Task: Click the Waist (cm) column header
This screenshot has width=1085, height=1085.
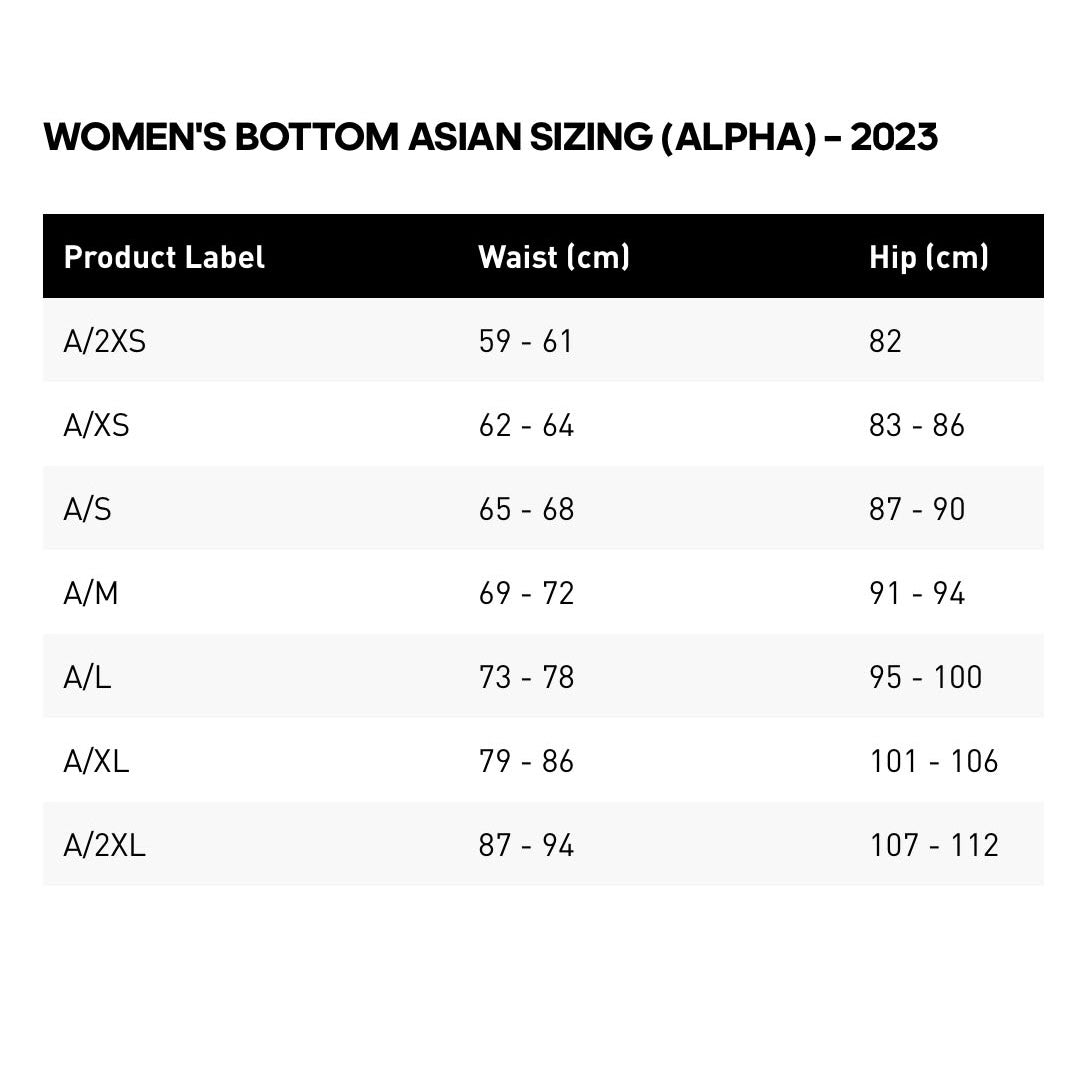Action: [x=554, y=257]
